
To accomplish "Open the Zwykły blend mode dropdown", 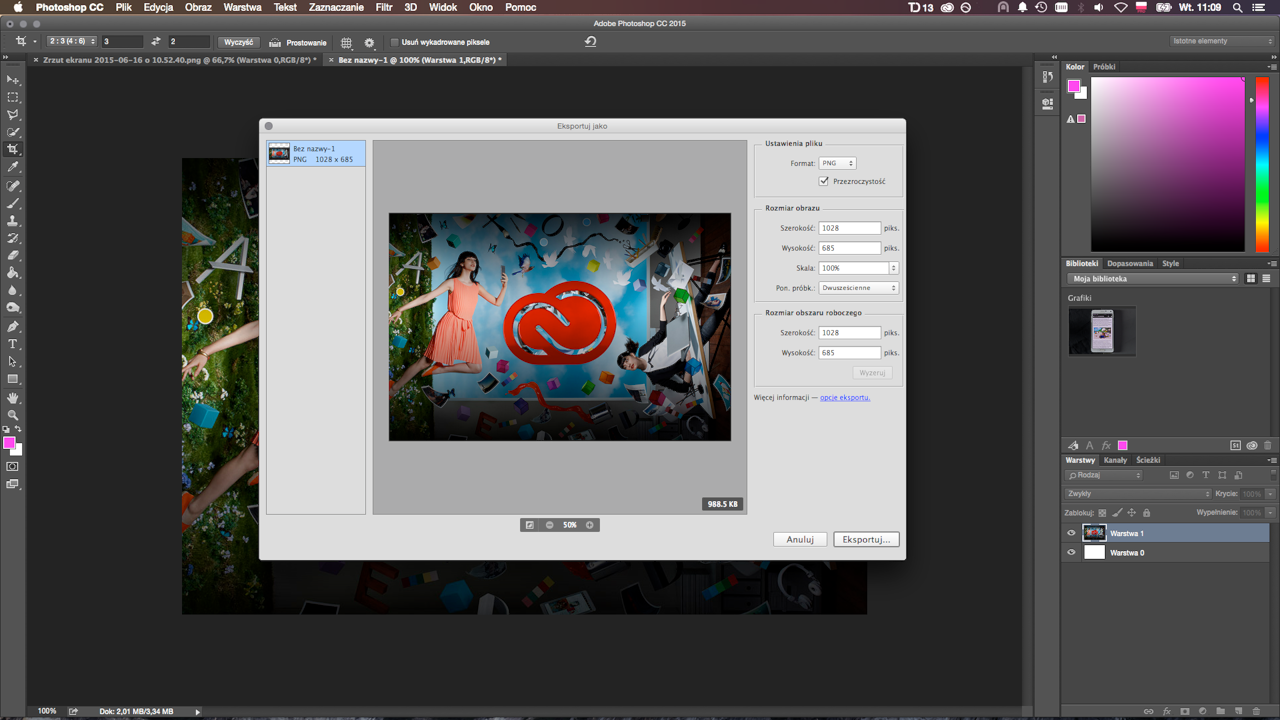I will click(1138, 494).
